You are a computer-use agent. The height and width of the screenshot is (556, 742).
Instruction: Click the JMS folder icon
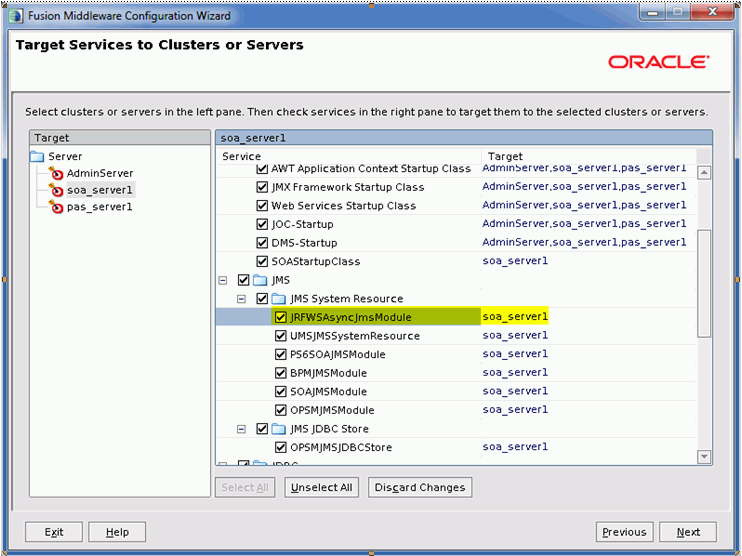click(260, 280)
